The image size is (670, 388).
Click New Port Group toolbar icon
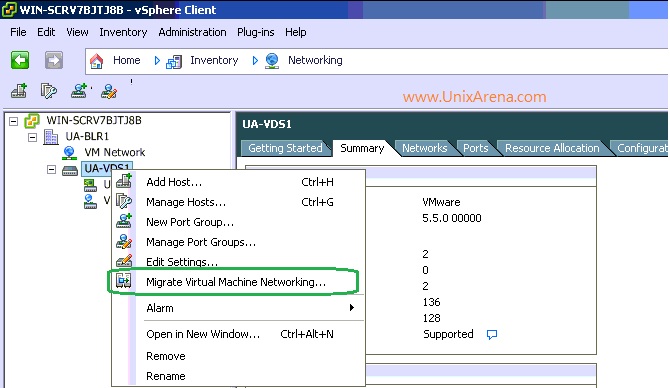pyautogui.click(x=79, y=91)
